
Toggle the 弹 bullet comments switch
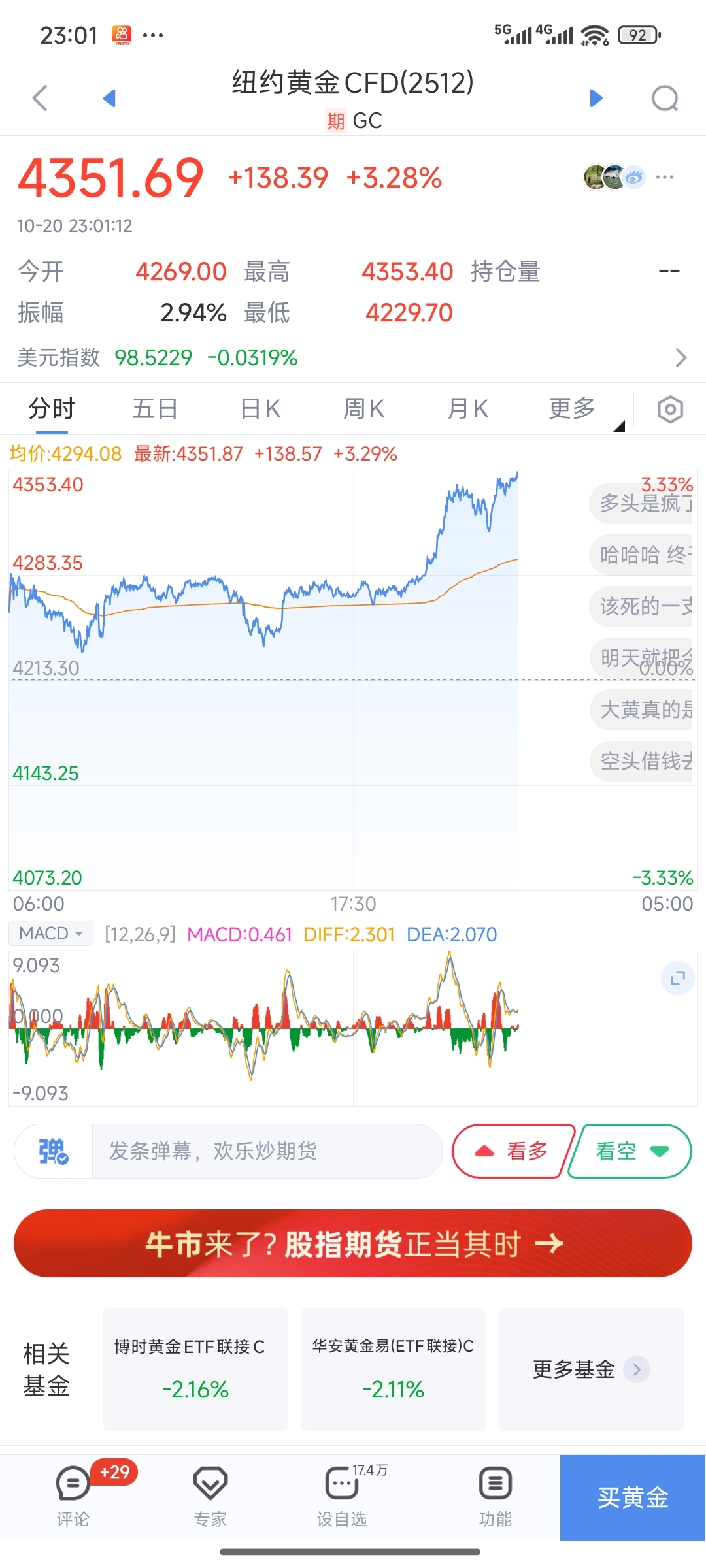pyautogui.click(x=54, y=1151)
